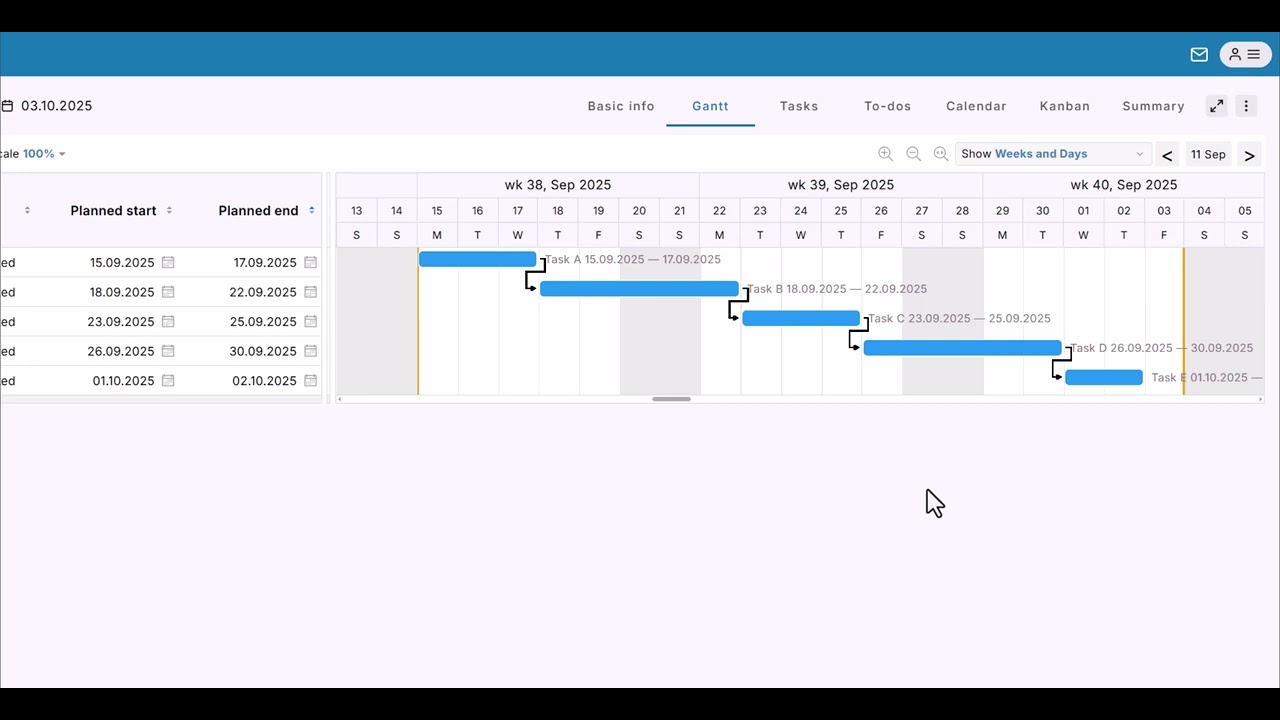Open date picker for planned end 25.09.2025
The height and width of the screenshot is (720, 1280).
(311, 322)
